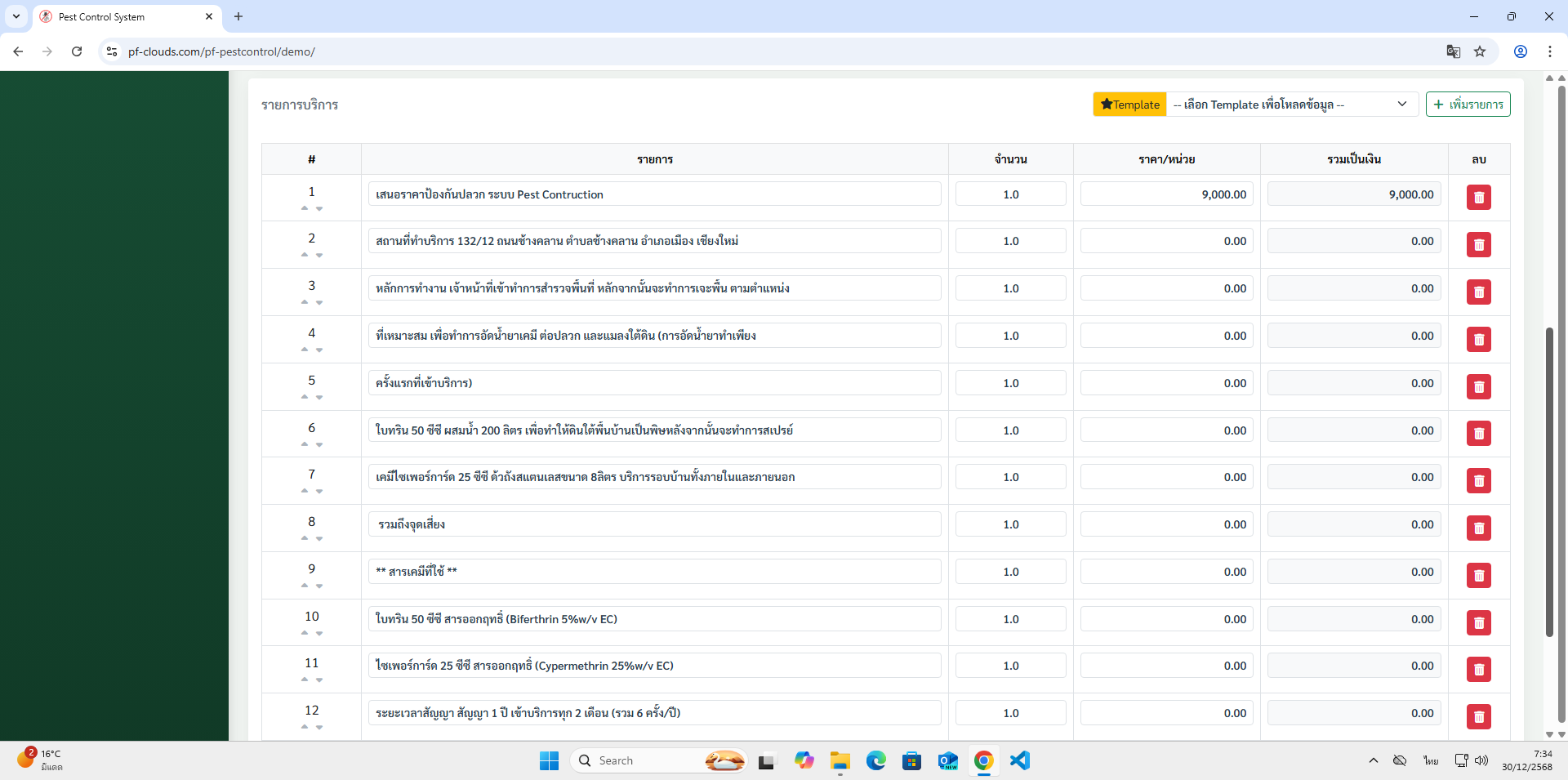Viewport: 1568px width, 780px height.
Task: Click the description field of row 9
Action: tap(653, 572)
